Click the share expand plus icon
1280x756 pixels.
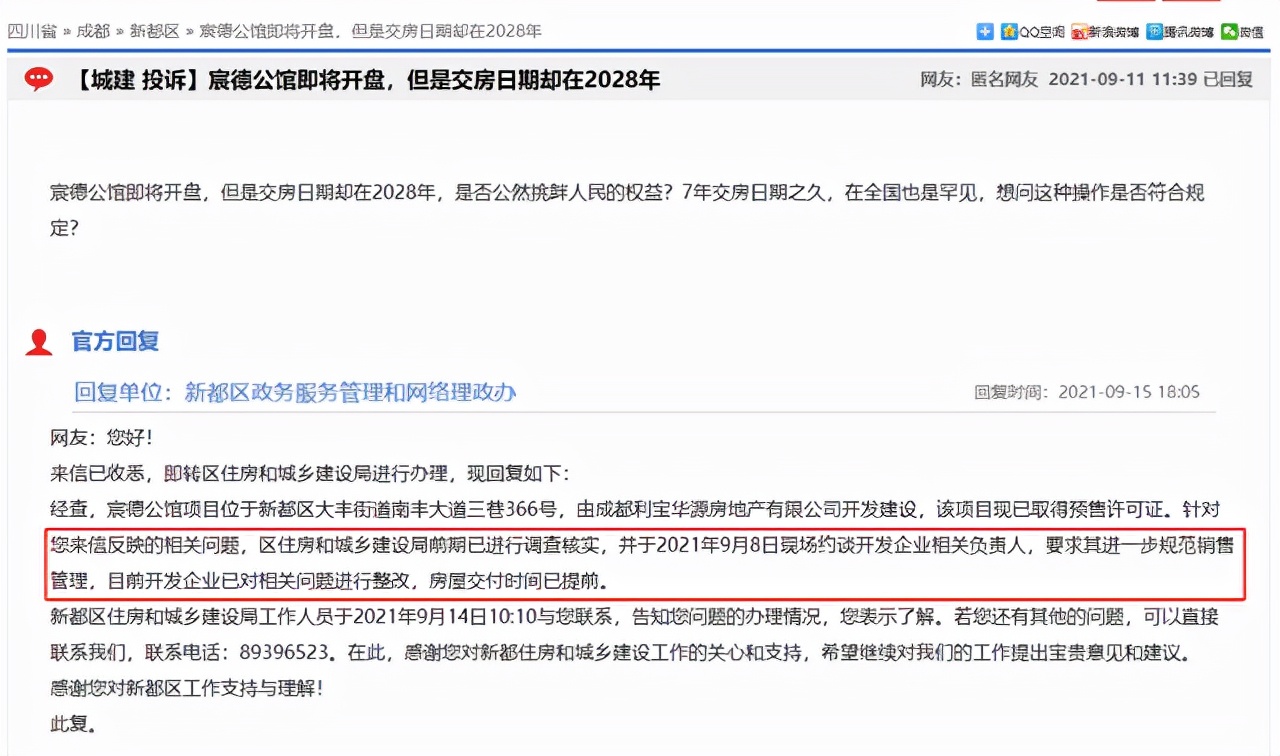pos(985,31)
